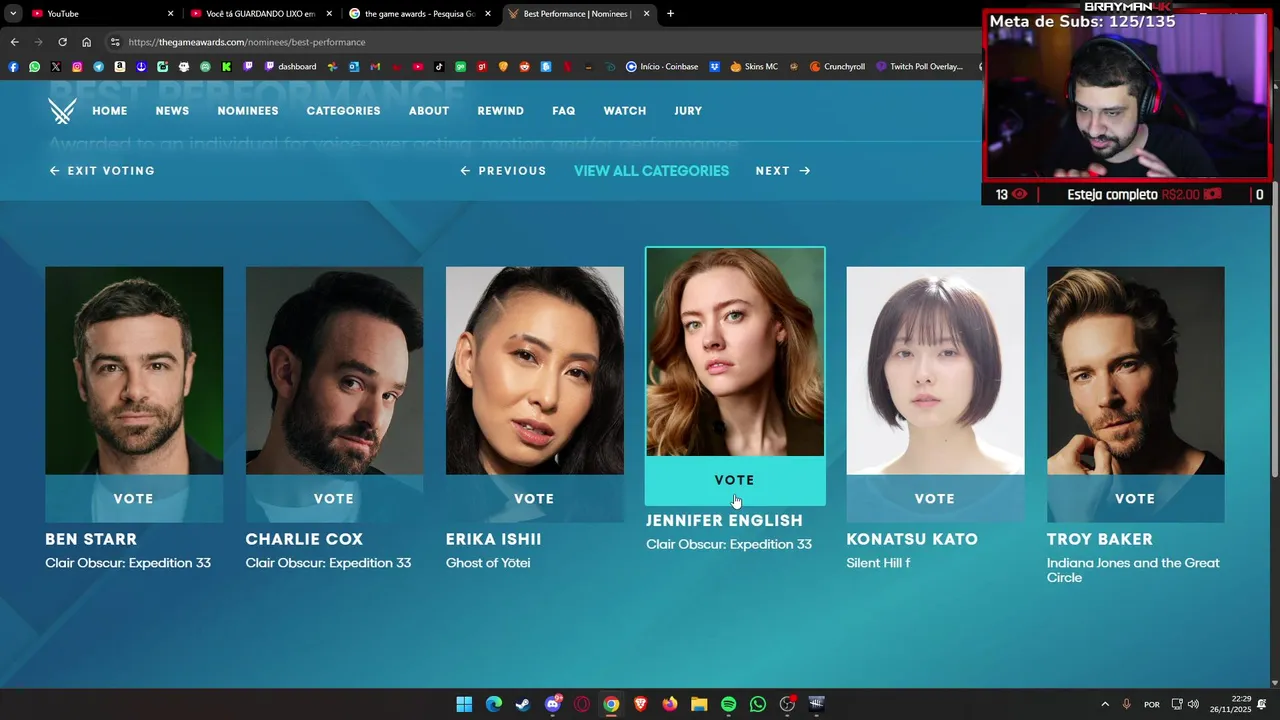Expand system tray hidden icons chevron
This screenshot has height=720, width=1280.
[1105, 704]
